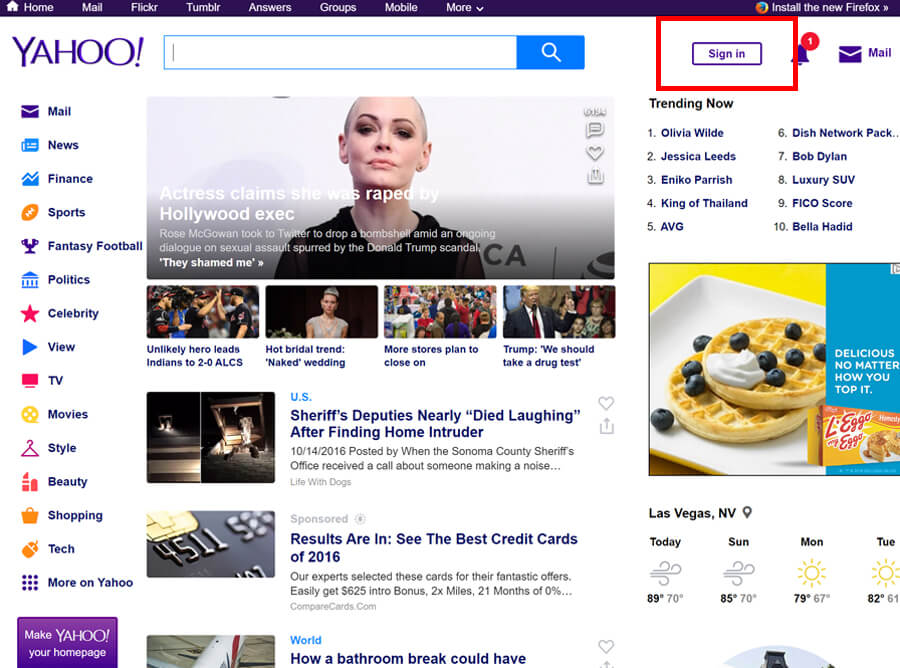Share the Sheriff's Deputies article
900x668 pixels.
click(607, 426)
